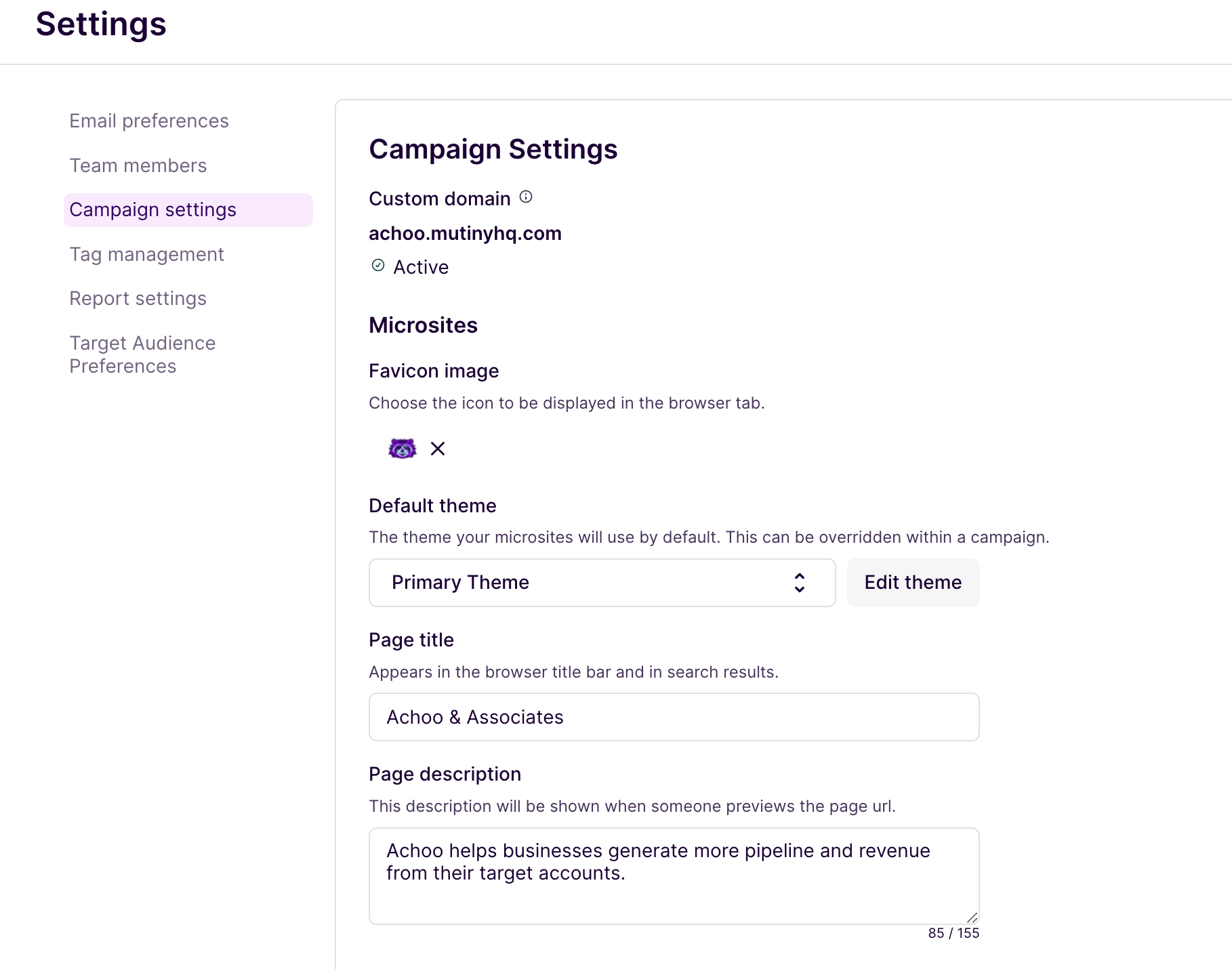1232x969 pixels.
Task: Click the 85 / 155 character counter
Action: pyautogui.click(x=953, y=933)
